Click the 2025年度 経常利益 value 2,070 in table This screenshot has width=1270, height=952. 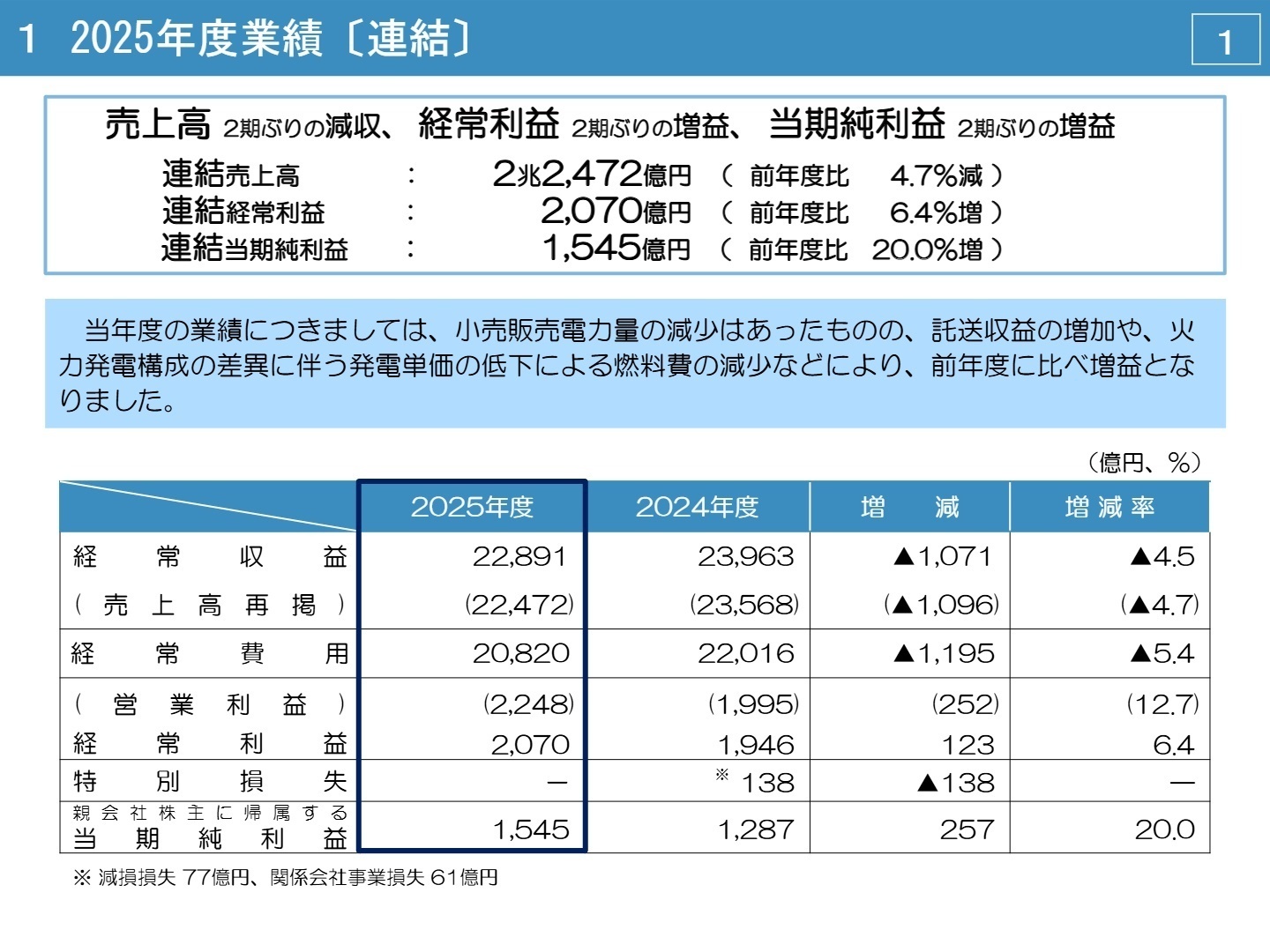coord(530,745)
